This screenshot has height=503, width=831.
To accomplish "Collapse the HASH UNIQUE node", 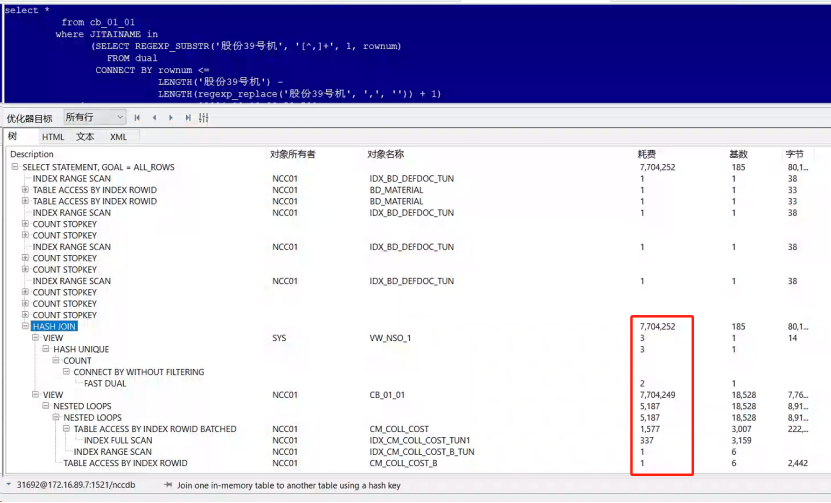I will [46, 349].
